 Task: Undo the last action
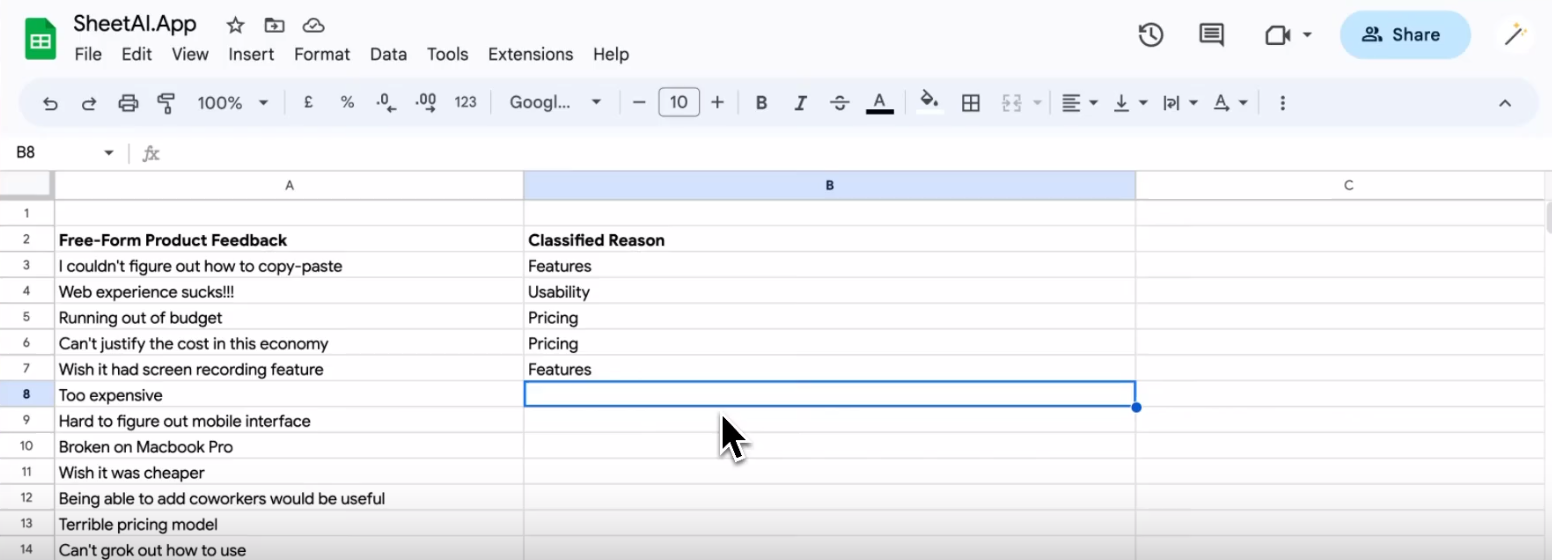pyautogui.click(x=50, y=102)
